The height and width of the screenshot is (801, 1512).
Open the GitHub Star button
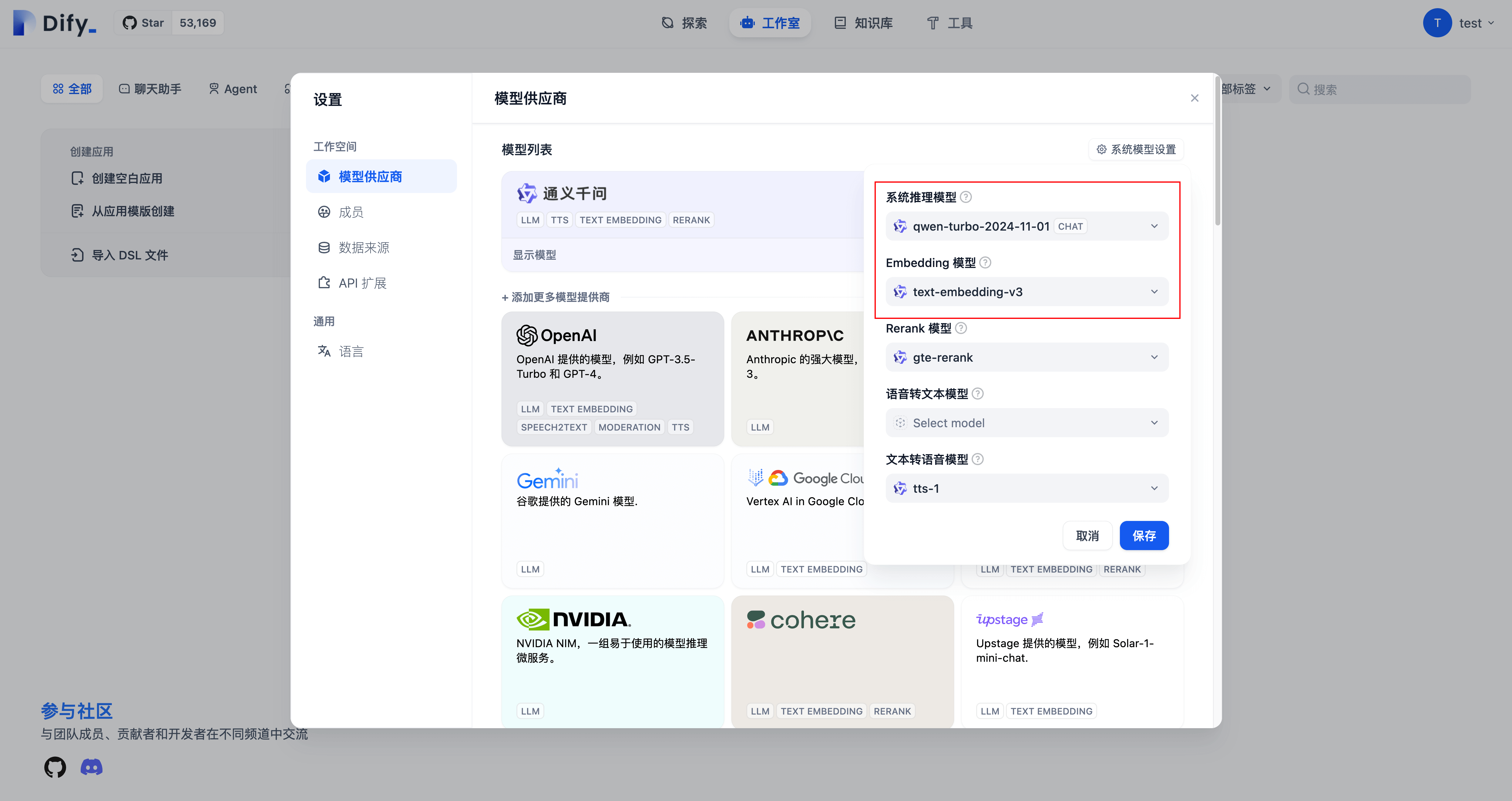(x=144, y=23)
